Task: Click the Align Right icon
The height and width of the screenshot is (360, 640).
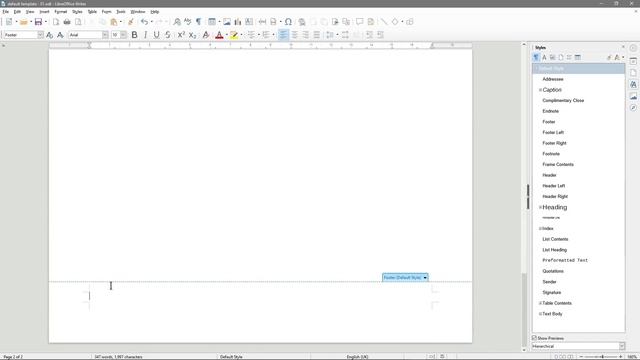Action: pos(306,35)
